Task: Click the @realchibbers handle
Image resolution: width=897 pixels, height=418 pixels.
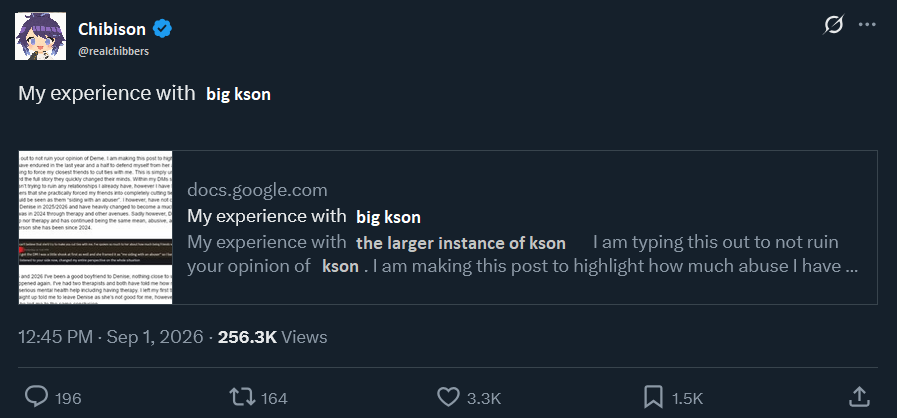Action: pos(113,51)
